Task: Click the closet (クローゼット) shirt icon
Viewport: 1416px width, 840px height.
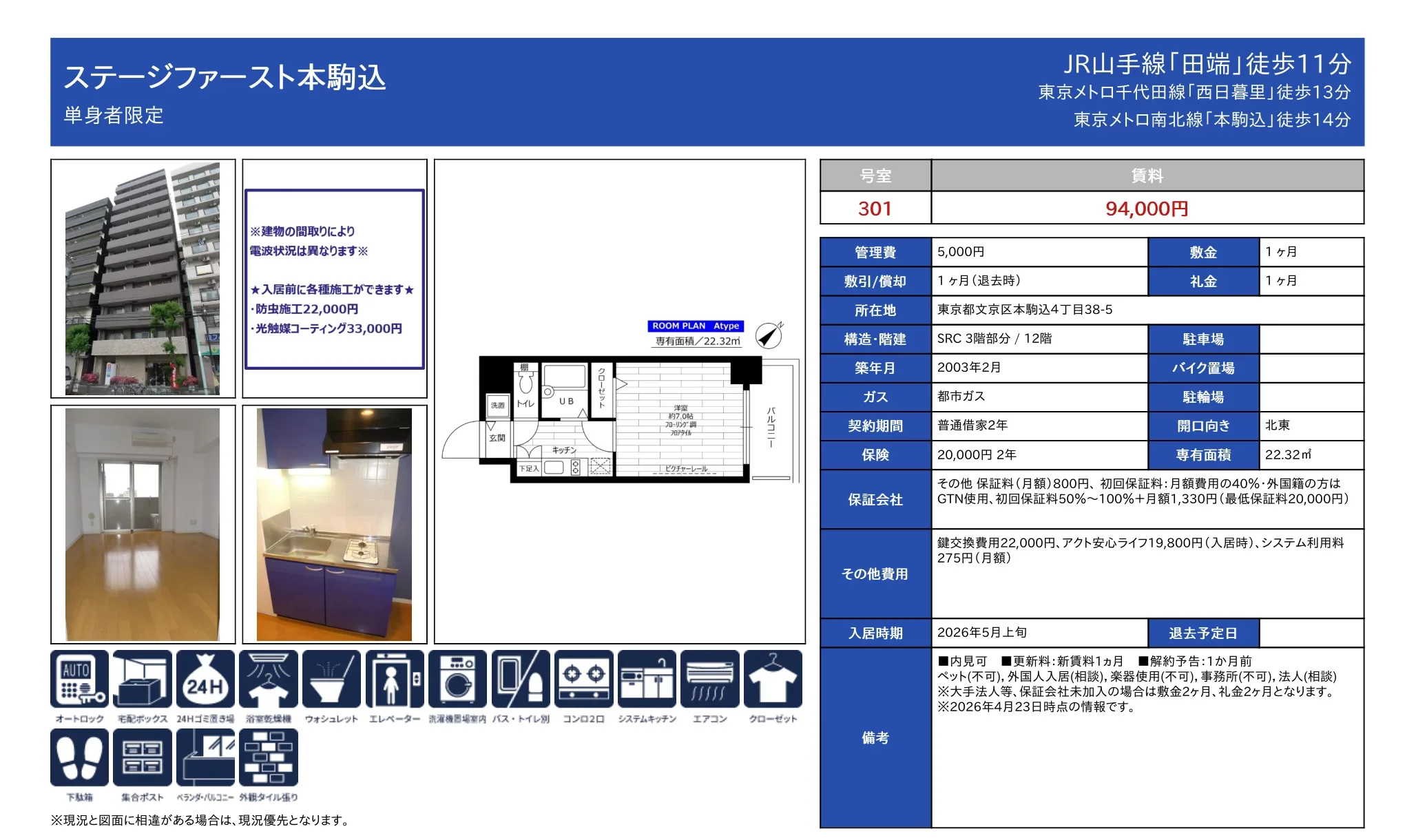Action: pos(773,679)
